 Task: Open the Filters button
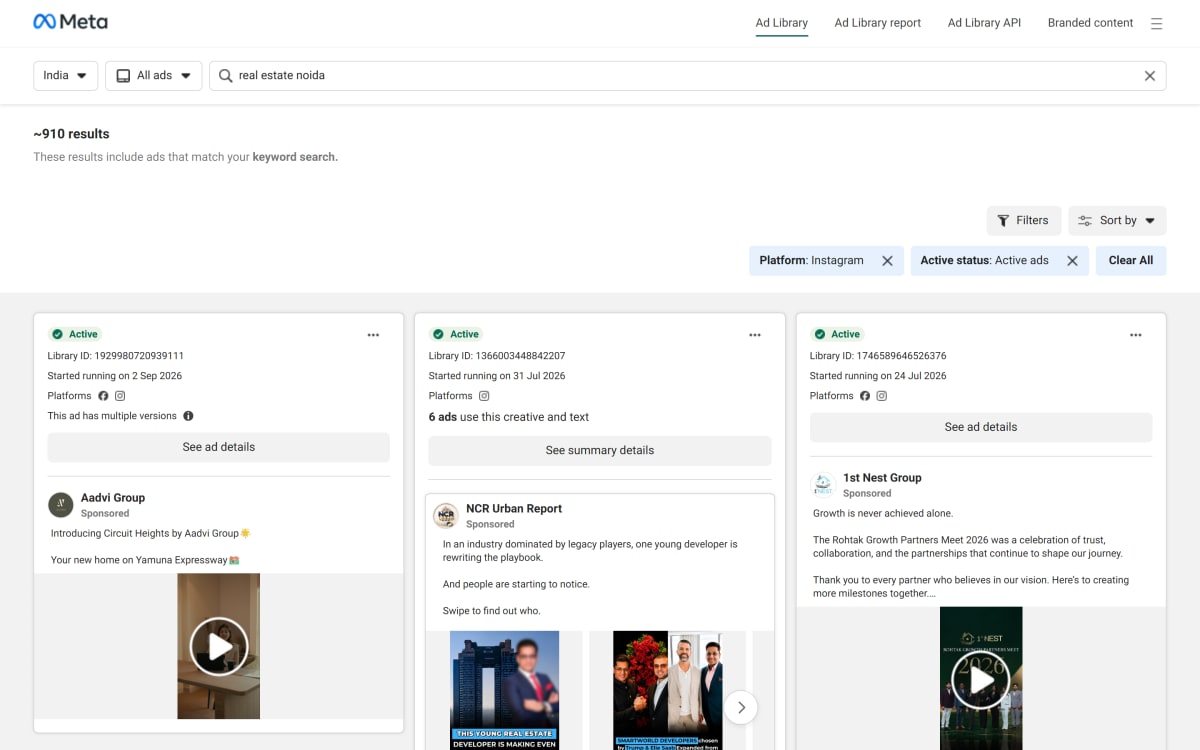tap(1024, 221)
